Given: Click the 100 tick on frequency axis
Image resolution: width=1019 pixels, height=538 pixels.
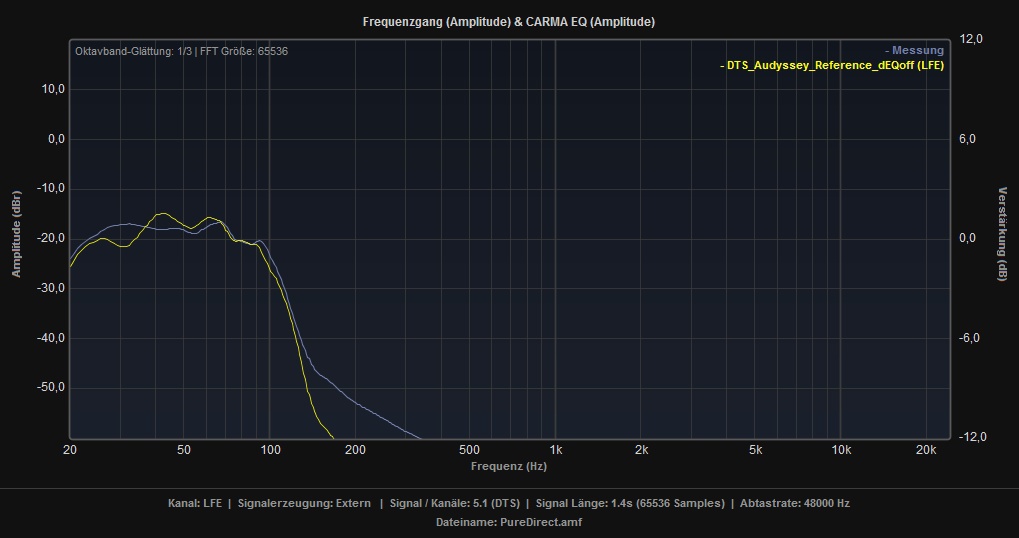Looking at the screenshot, I should coord(270,451).
